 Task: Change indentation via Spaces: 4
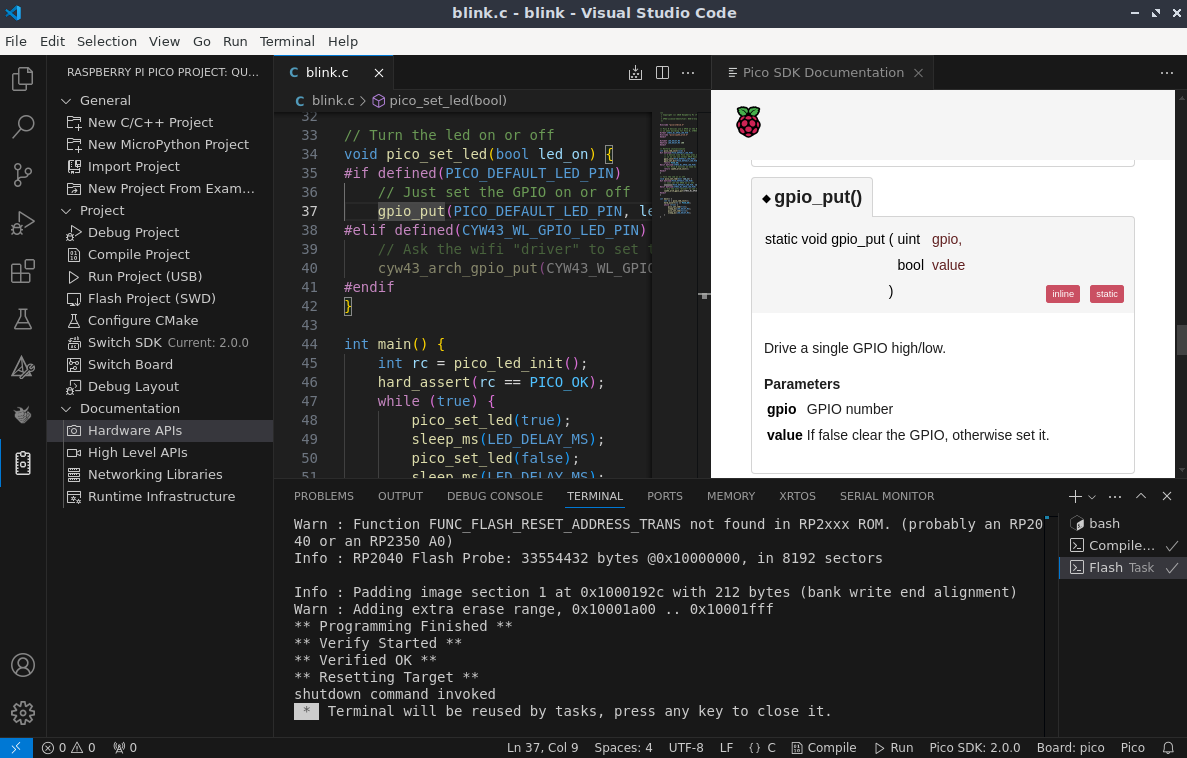[623, 747]
